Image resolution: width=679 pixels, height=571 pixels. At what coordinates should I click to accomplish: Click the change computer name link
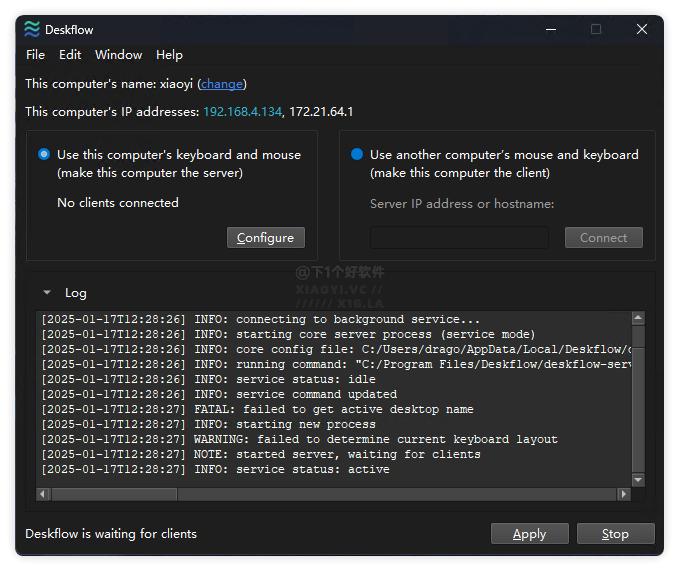pos(221,84)
